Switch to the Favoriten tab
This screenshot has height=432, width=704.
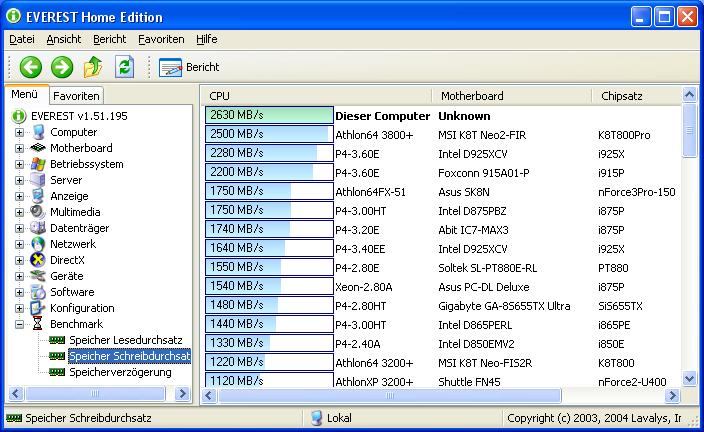pos(76,96)
